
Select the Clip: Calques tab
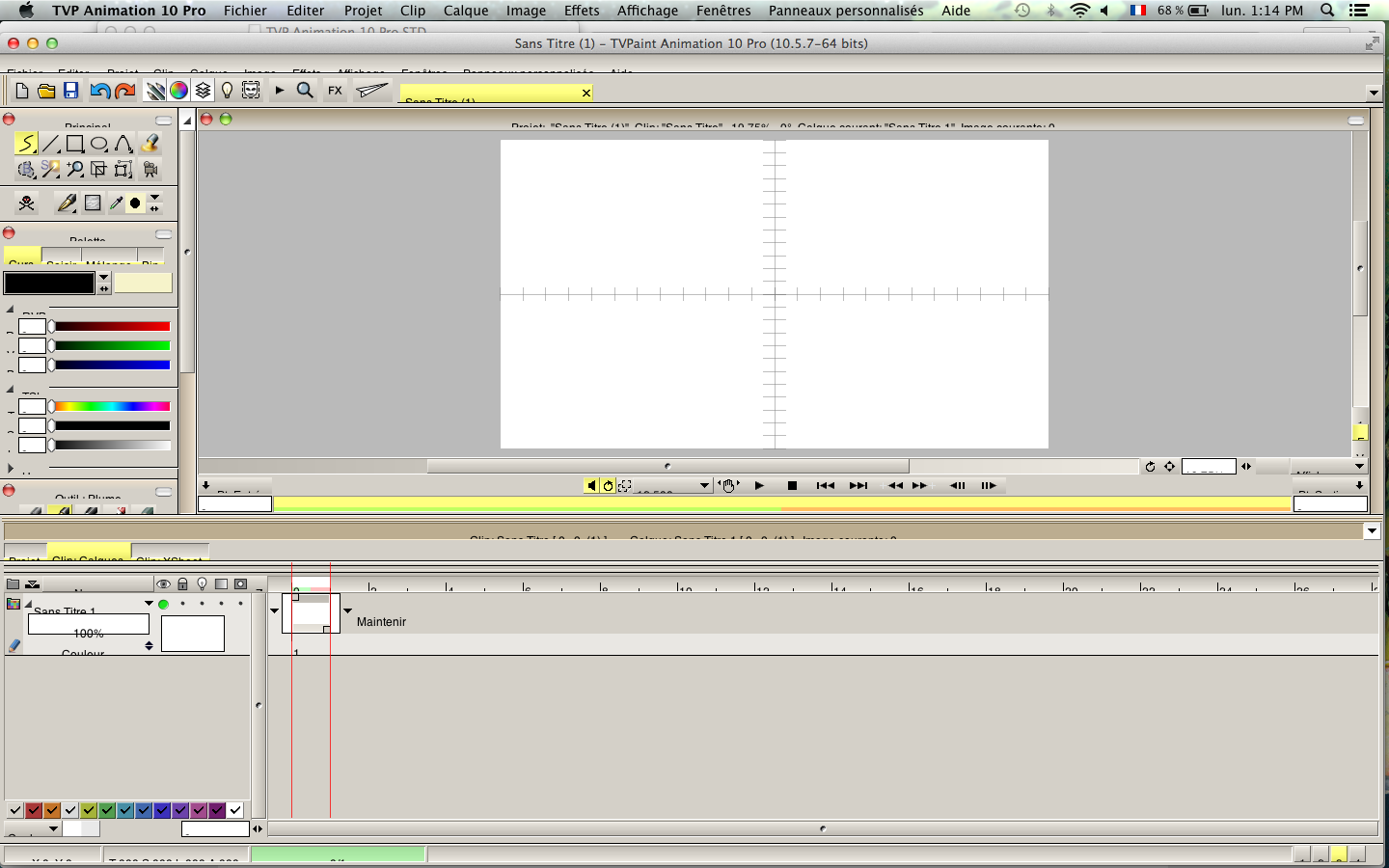click(88, 553)
